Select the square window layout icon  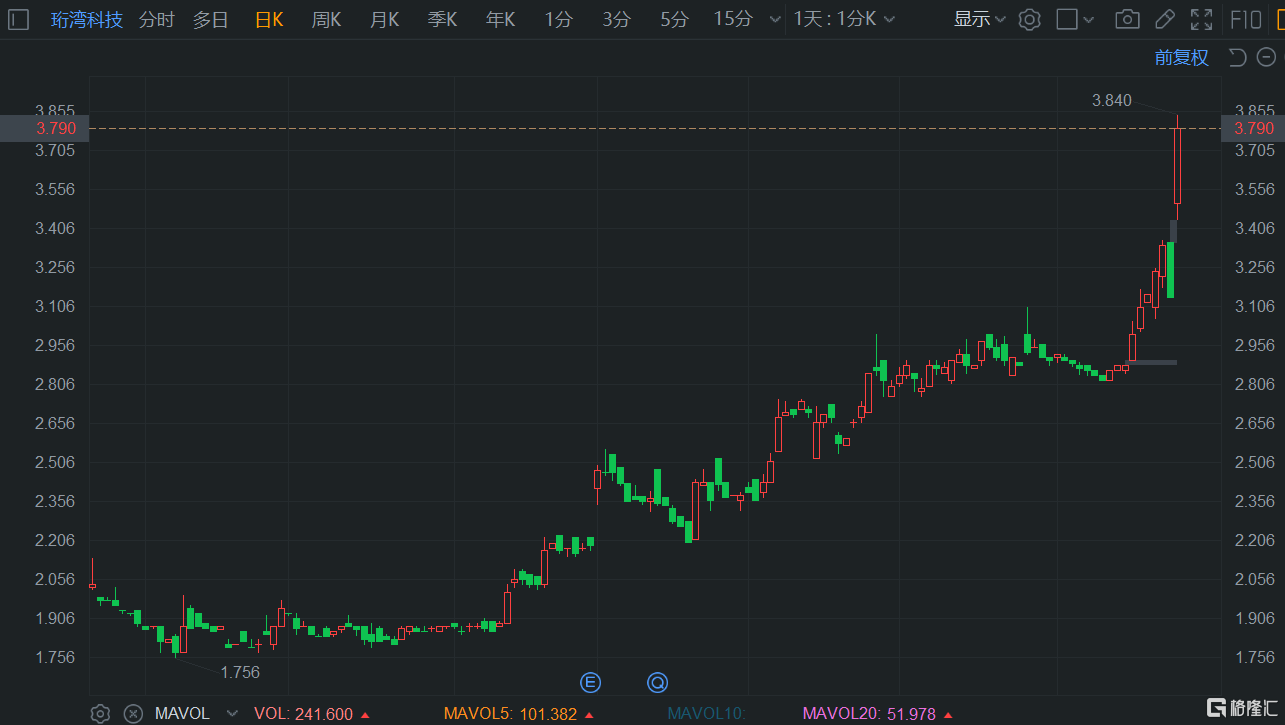(x=1067, y=19)
